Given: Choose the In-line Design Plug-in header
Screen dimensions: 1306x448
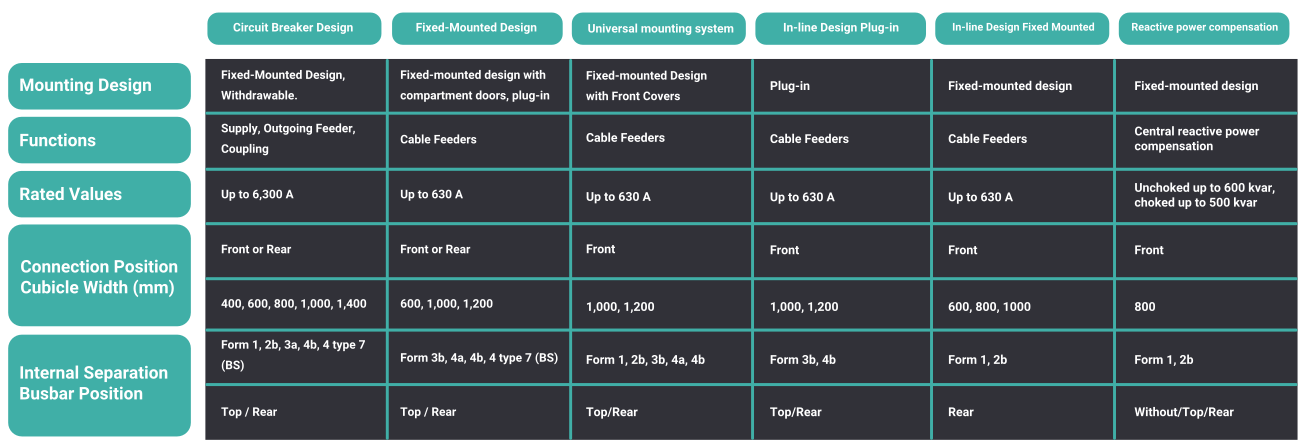Looking at the screenshot, I should click(x=840, y=28).
